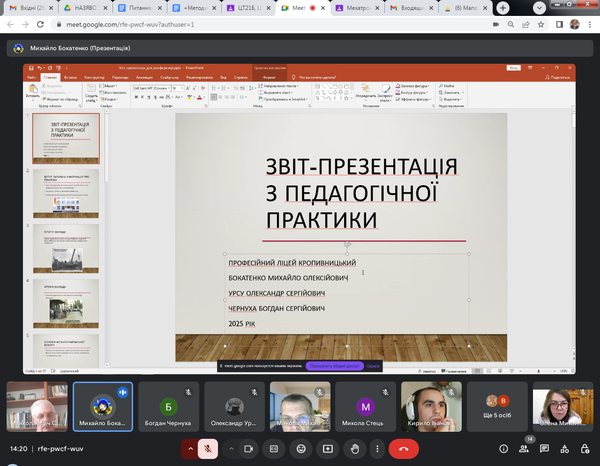
Task: Click the present screen icon
Action: 326,449
